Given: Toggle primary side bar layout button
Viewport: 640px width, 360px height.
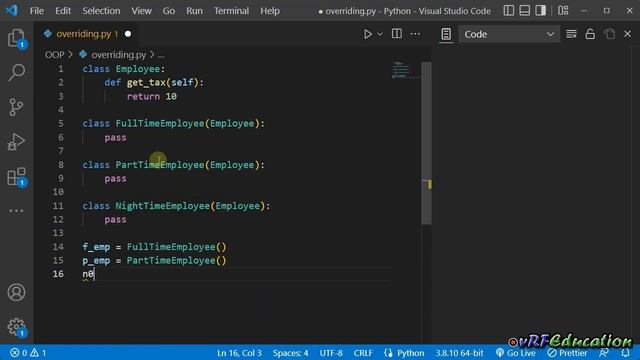Looking at the screenshot, I should [x=509, y=11].
